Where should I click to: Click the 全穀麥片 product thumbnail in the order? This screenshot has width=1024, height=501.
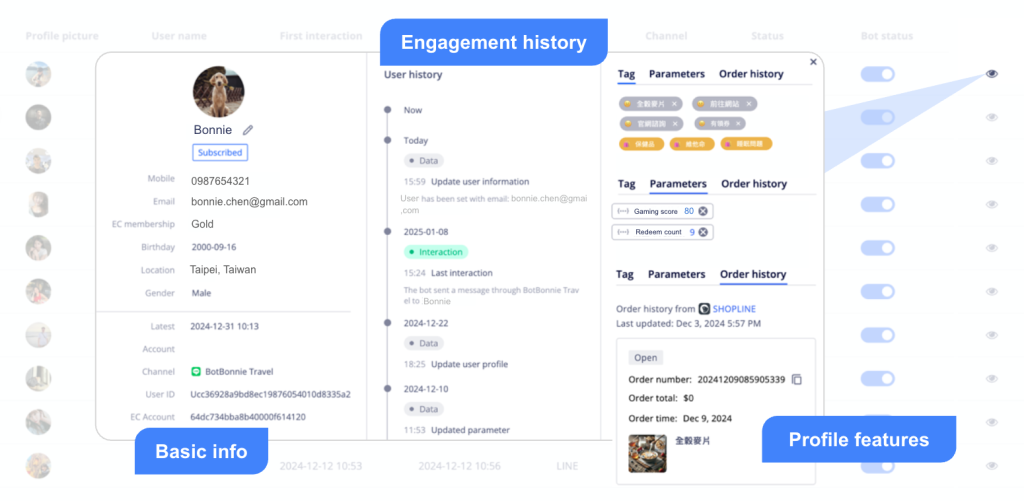tap(647, 452)
